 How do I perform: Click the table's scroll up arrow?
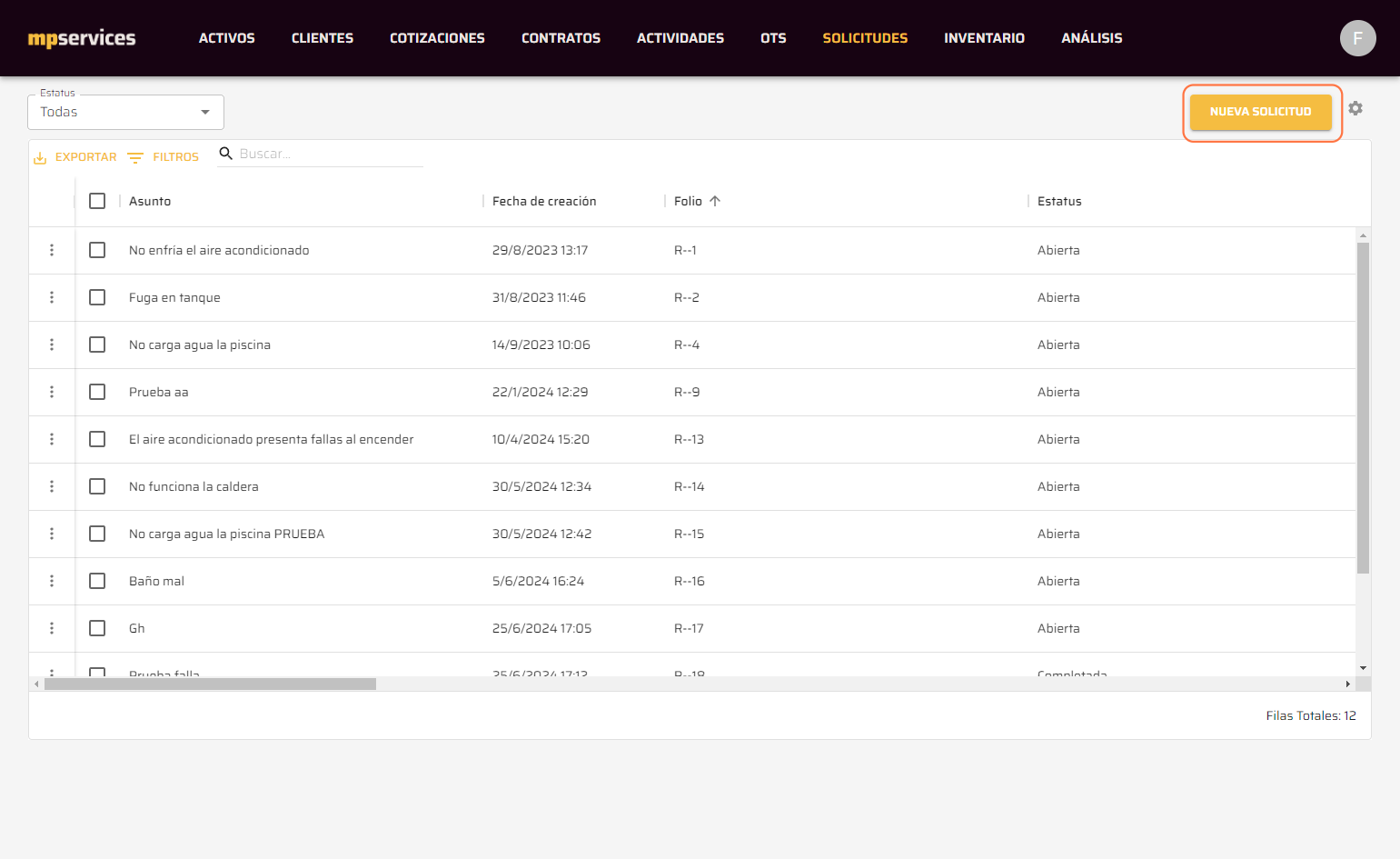(1363, 235)
